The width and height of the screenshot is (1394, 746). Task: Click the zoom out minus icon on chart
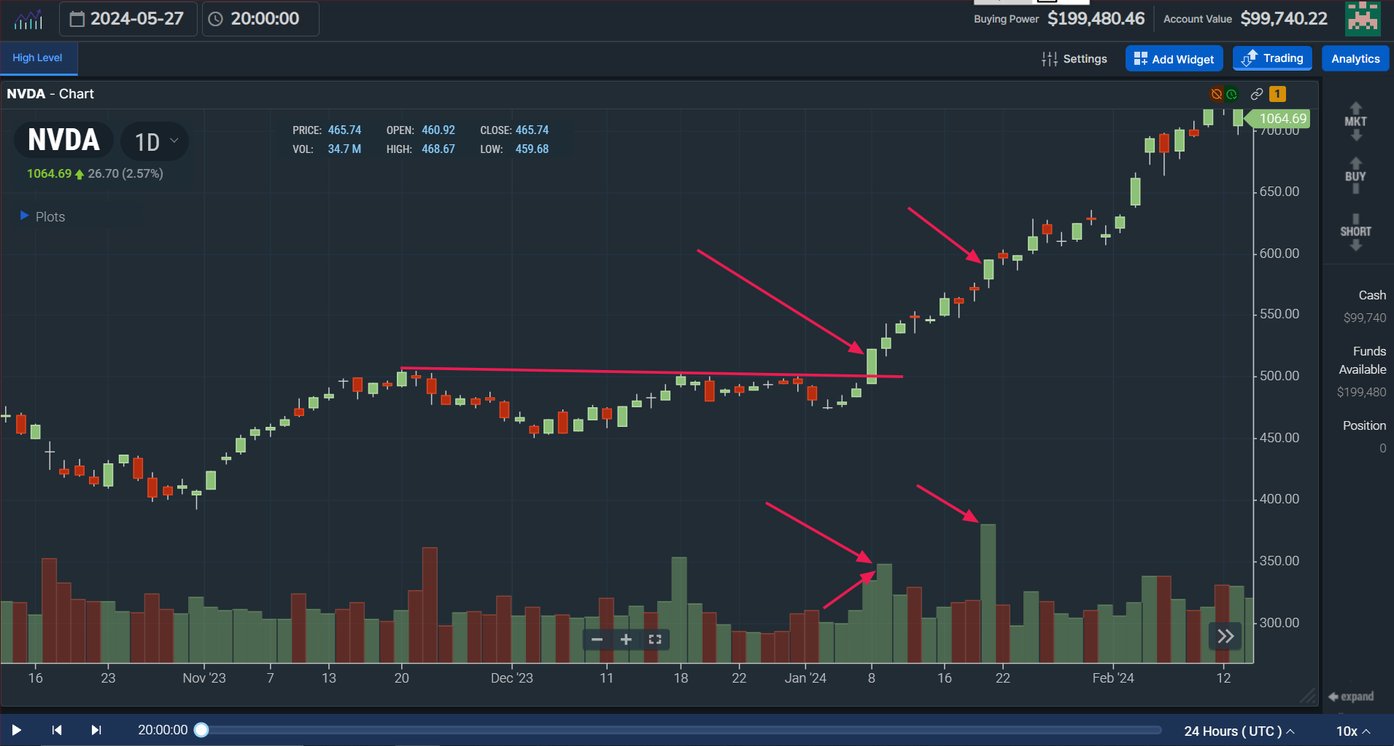point(596,639)
